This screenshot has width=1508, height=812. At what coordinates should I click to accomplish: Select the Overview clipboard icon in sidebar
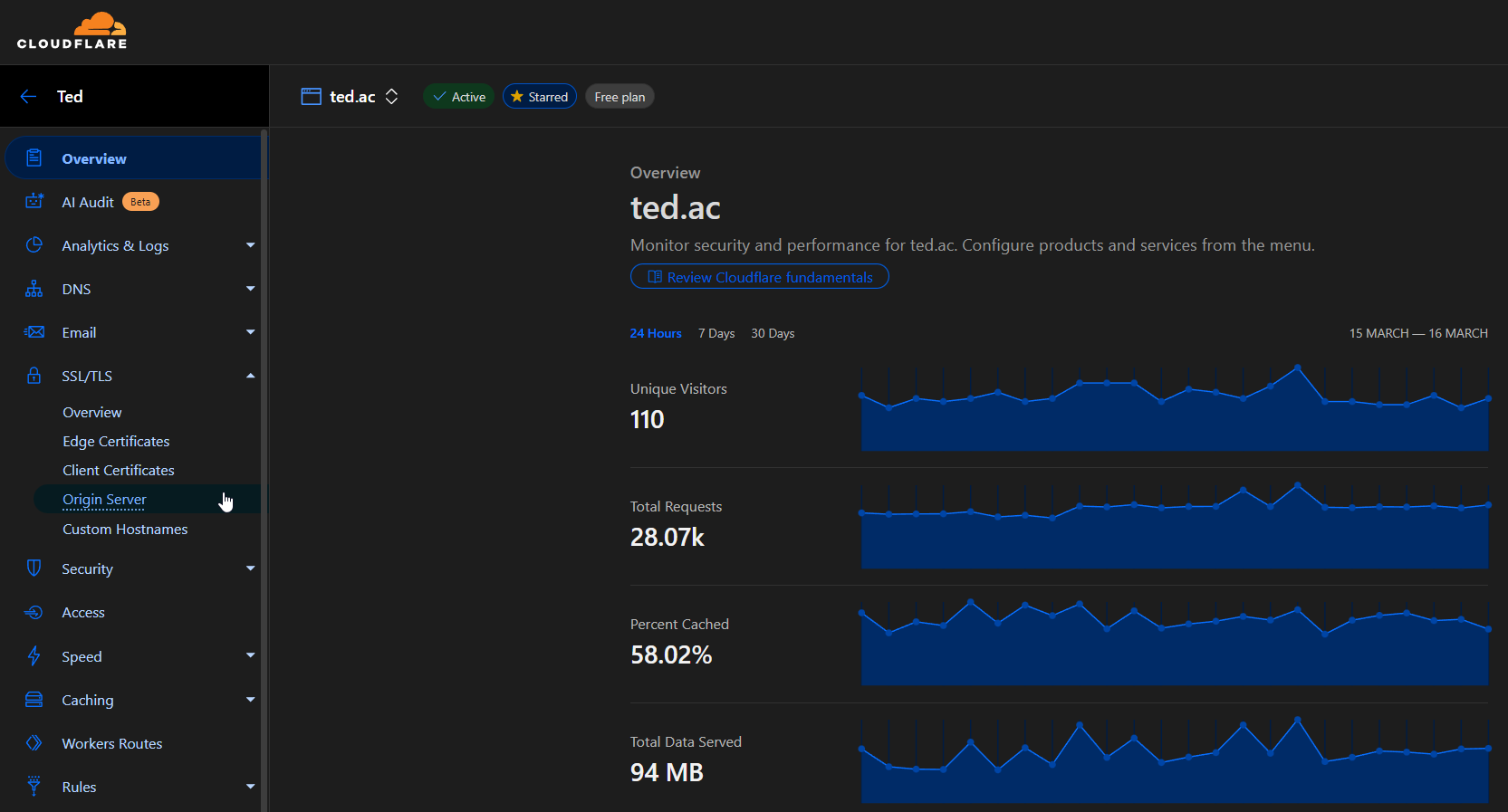click(34, 158)
